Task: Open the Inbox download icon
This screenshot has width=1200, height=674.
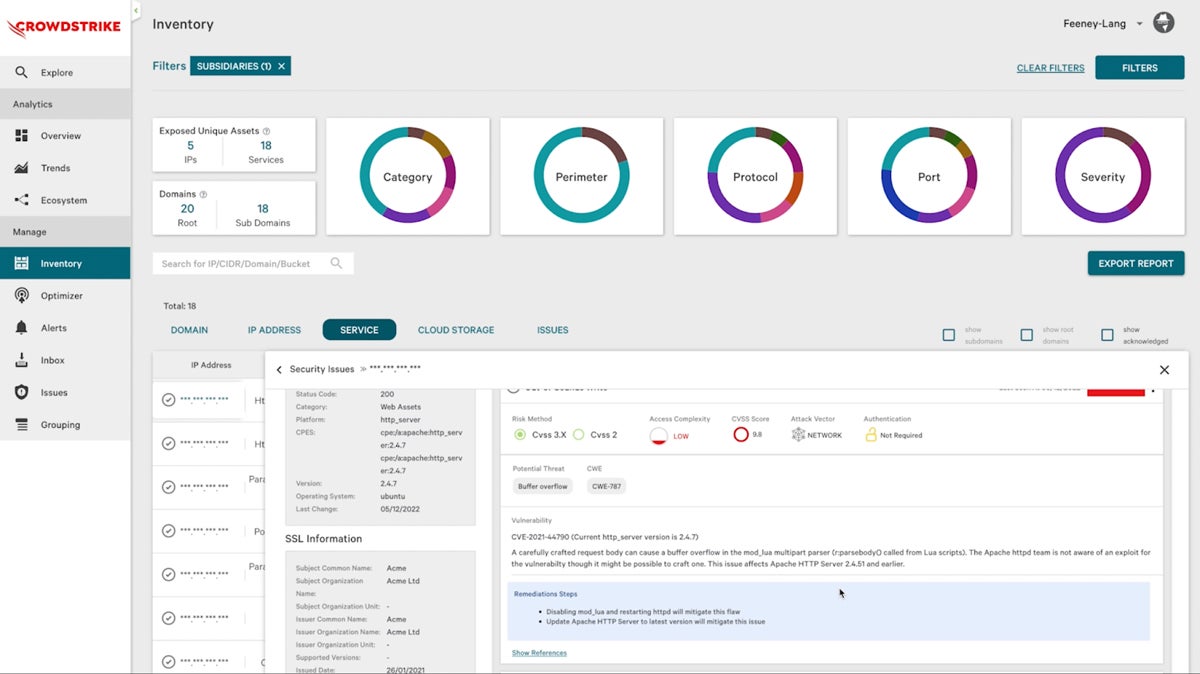Action: point(21,360)
